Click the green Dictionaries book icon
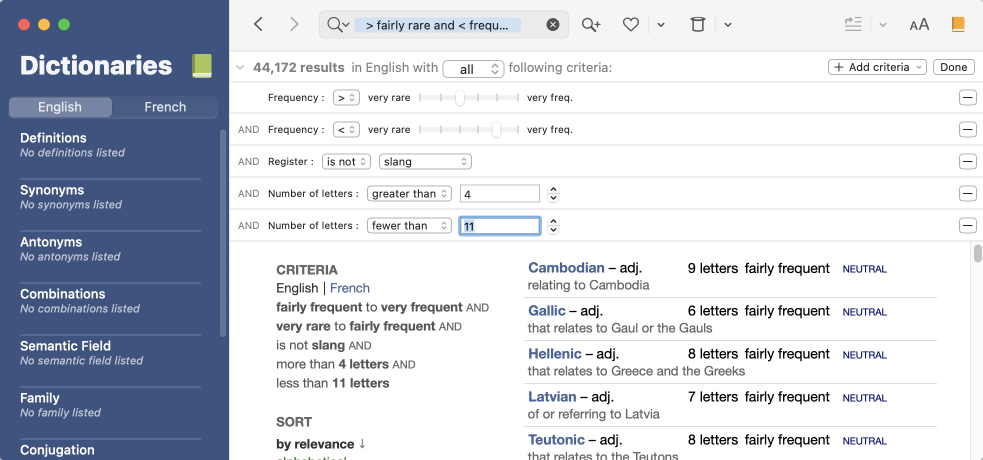This screenshot has height=460, width=983. [202, 66]
